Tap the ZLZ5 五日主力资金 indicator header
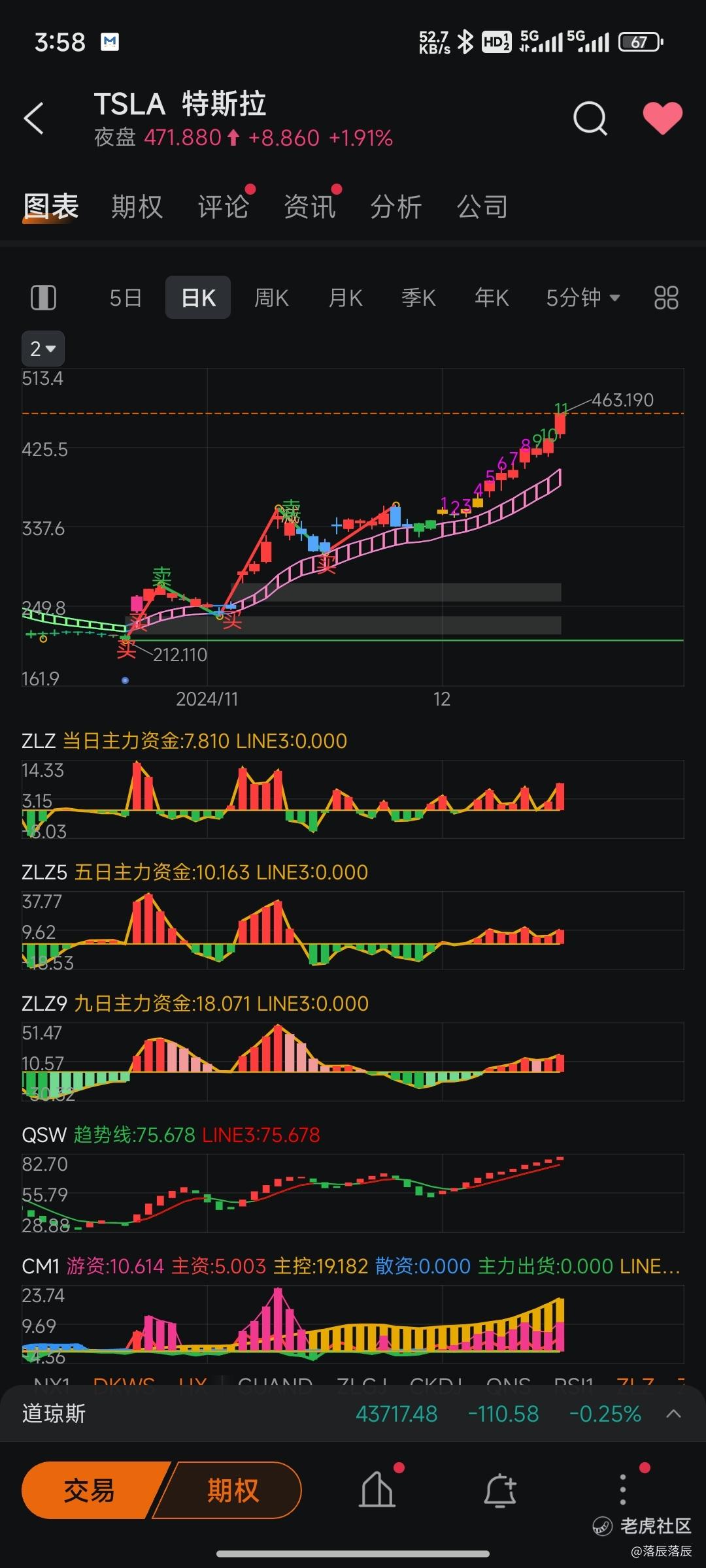 (x=195, y=872)
